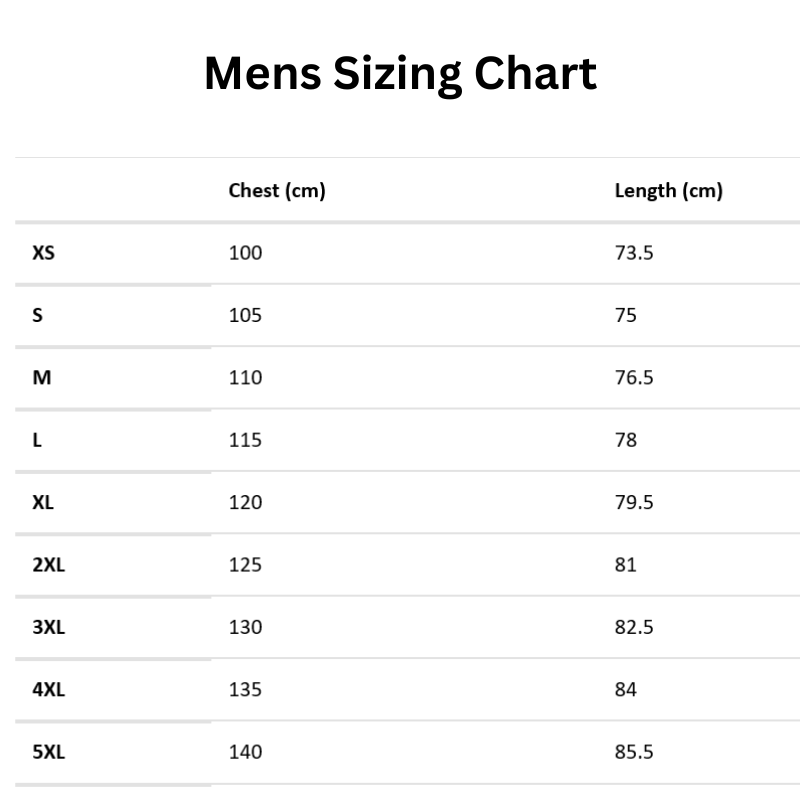Click the length value 73.5

pos(634,253)
